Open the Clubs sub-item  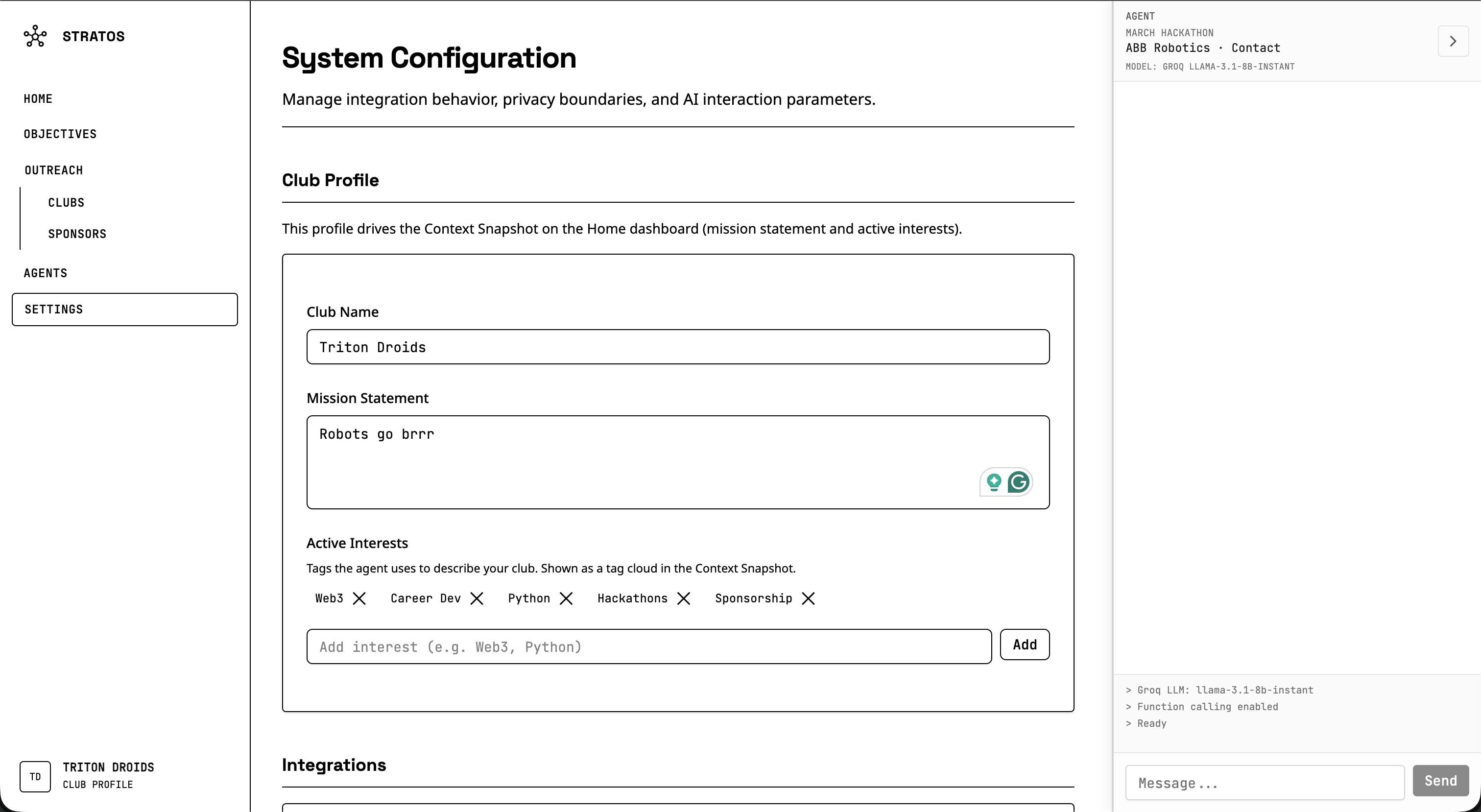point(66,202)
